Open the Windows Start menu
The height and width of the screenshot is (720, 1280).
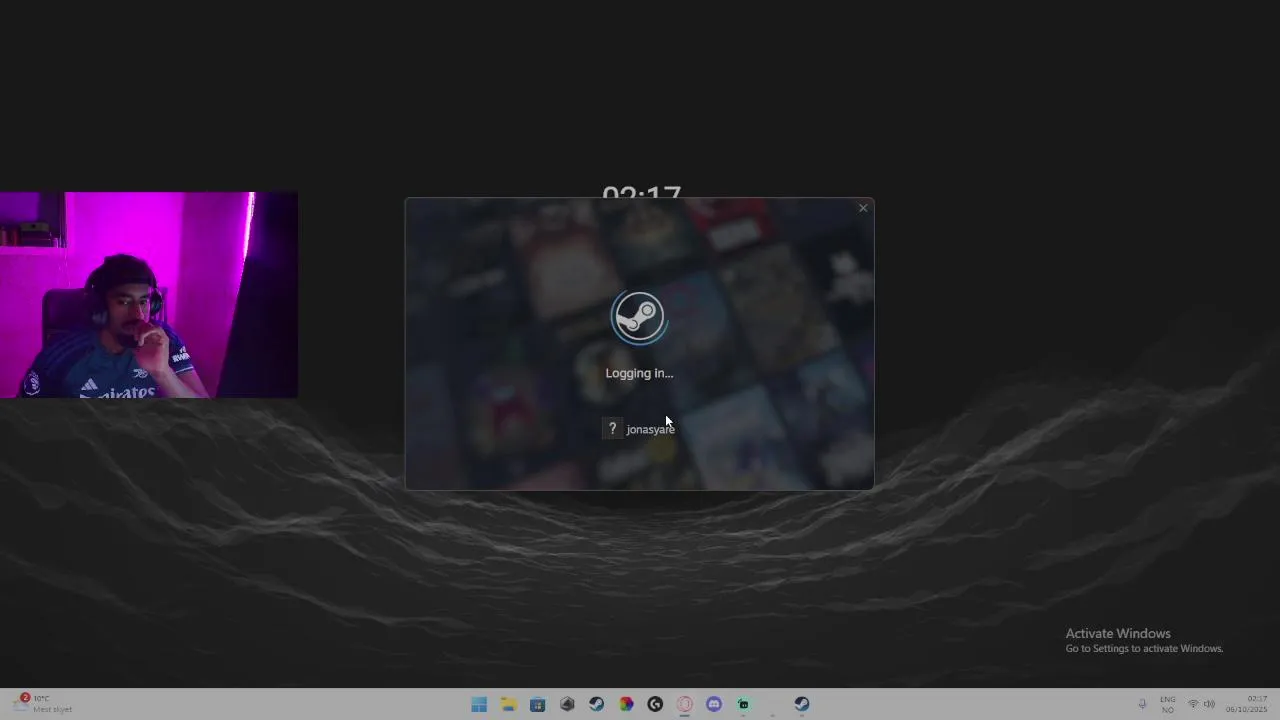point(479,704)
